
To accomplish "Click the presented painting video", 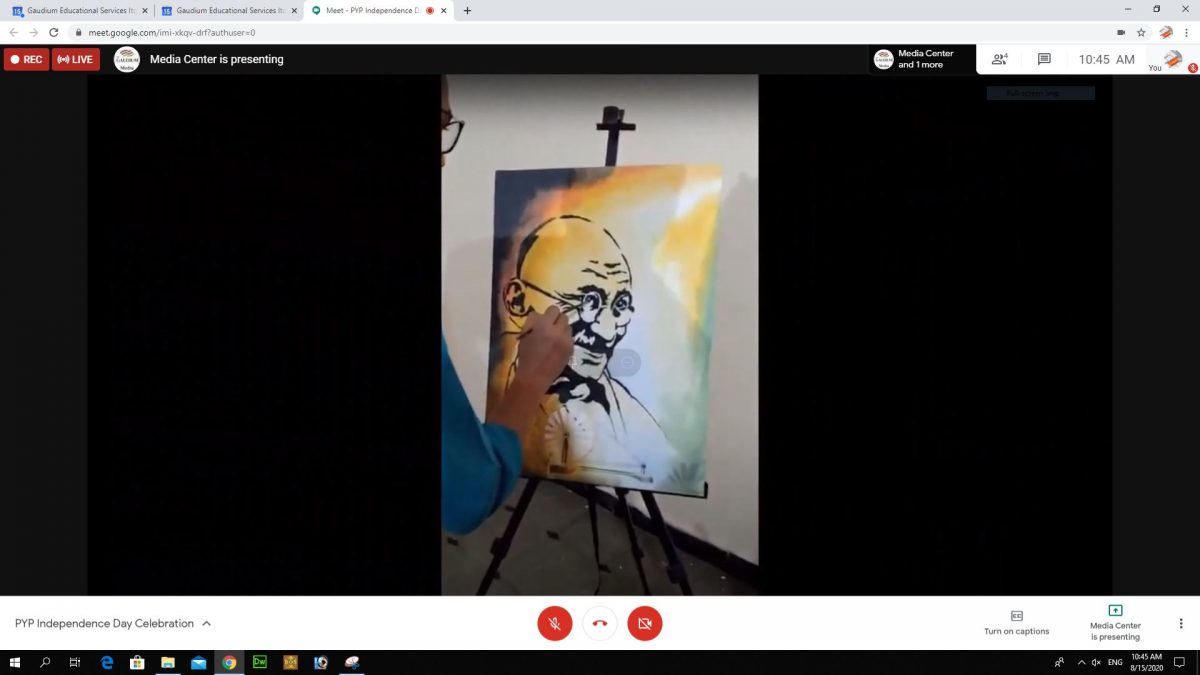I will tap(600, 335).
